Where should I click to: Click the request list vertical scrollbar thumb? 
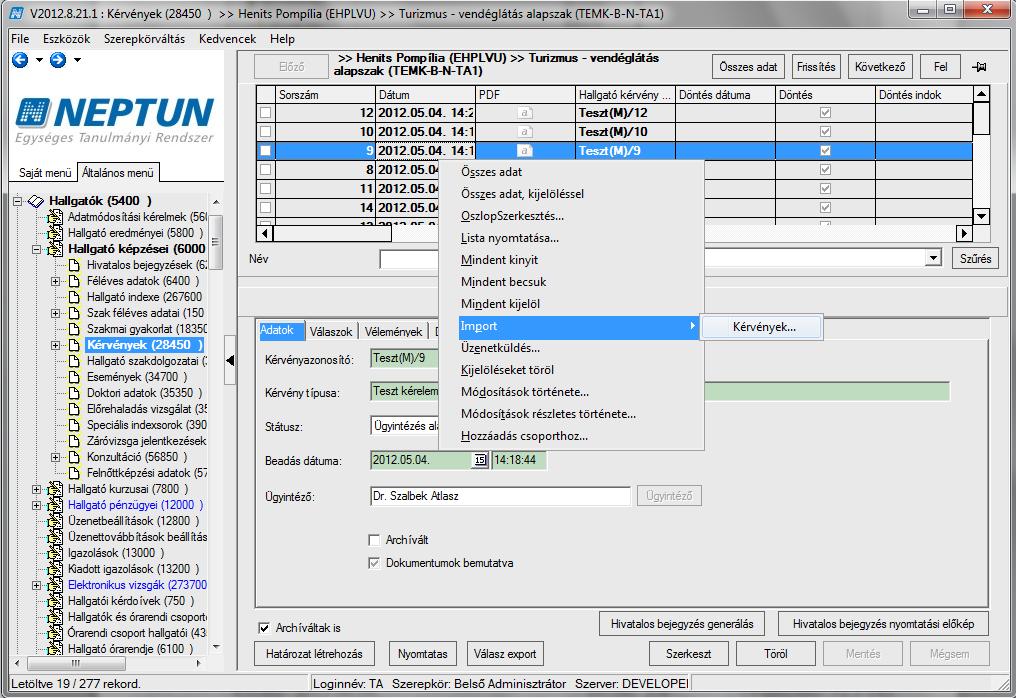pyautogui.click(x=982, y=119)
